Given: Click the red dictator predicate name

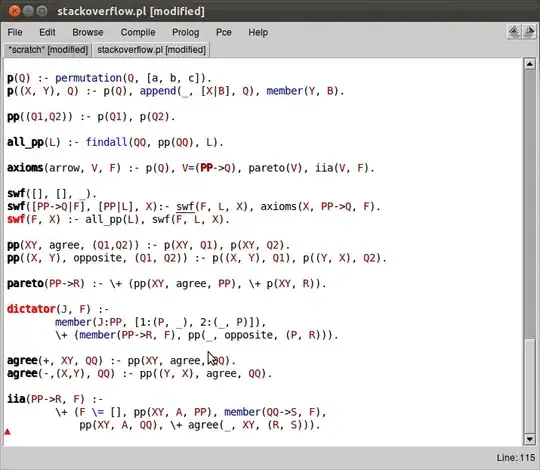Looking at the screenshot, I should (31, 309).
